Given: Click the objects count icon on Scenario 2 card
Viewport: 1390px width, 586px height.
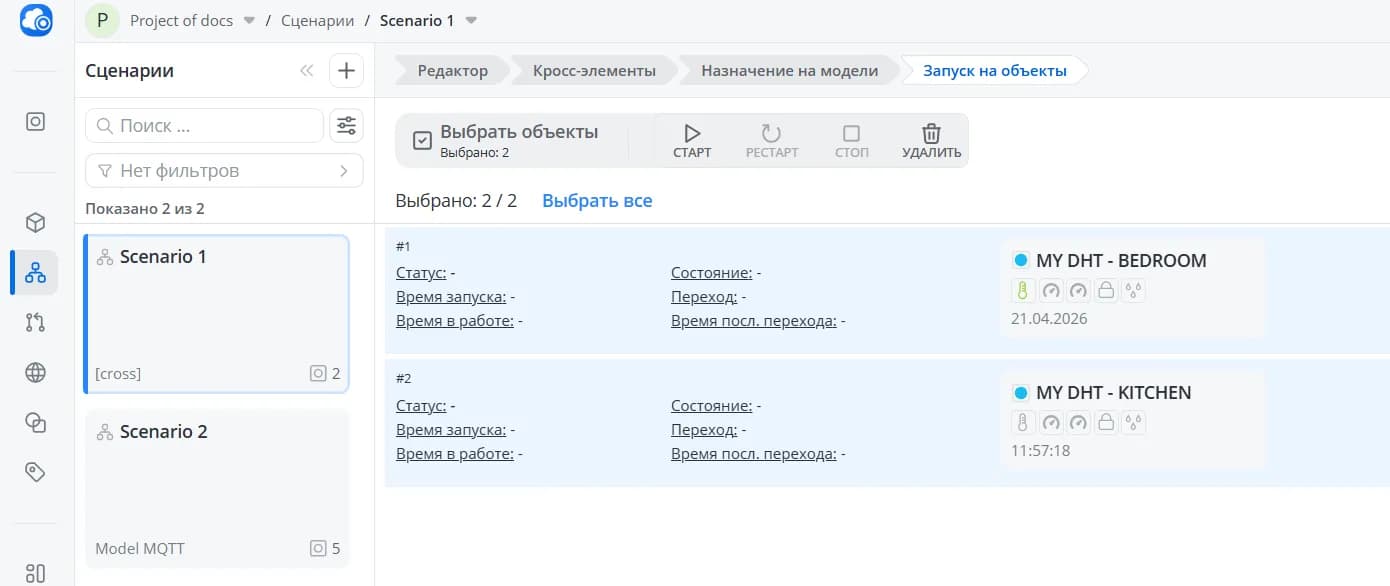Looking at the screenshot, I should (318, 548).
